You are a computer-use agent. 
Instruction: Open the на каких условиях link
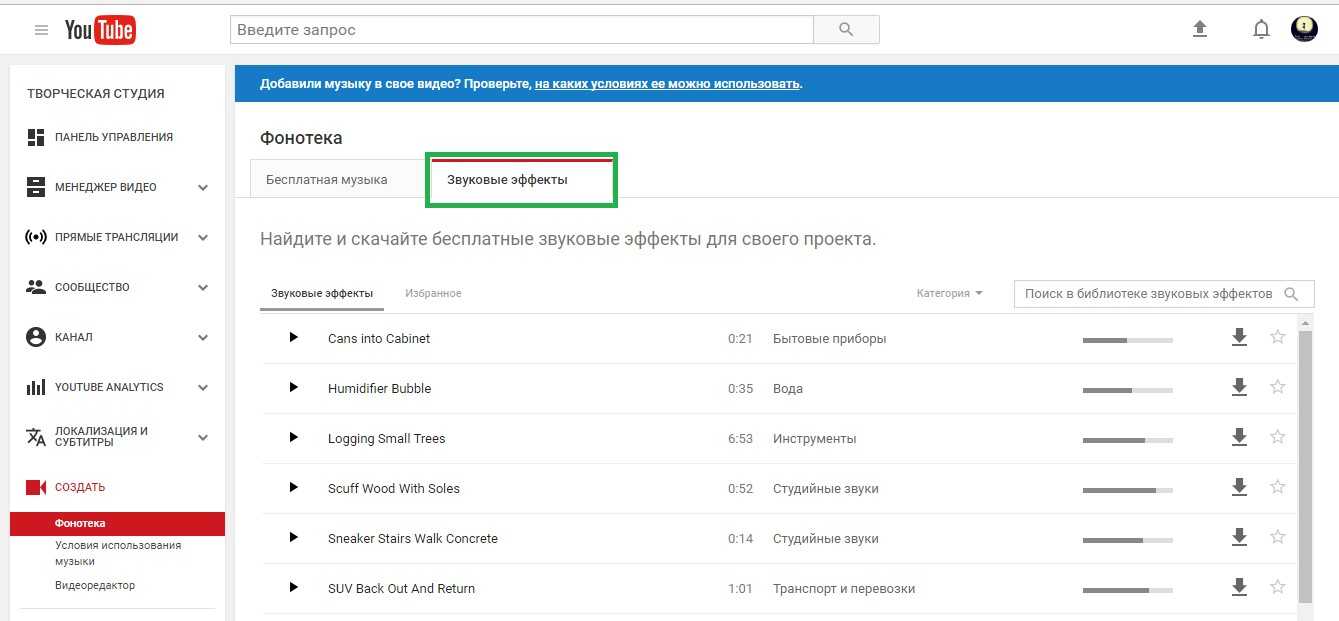pyautogui.click(x=667, y=84)
